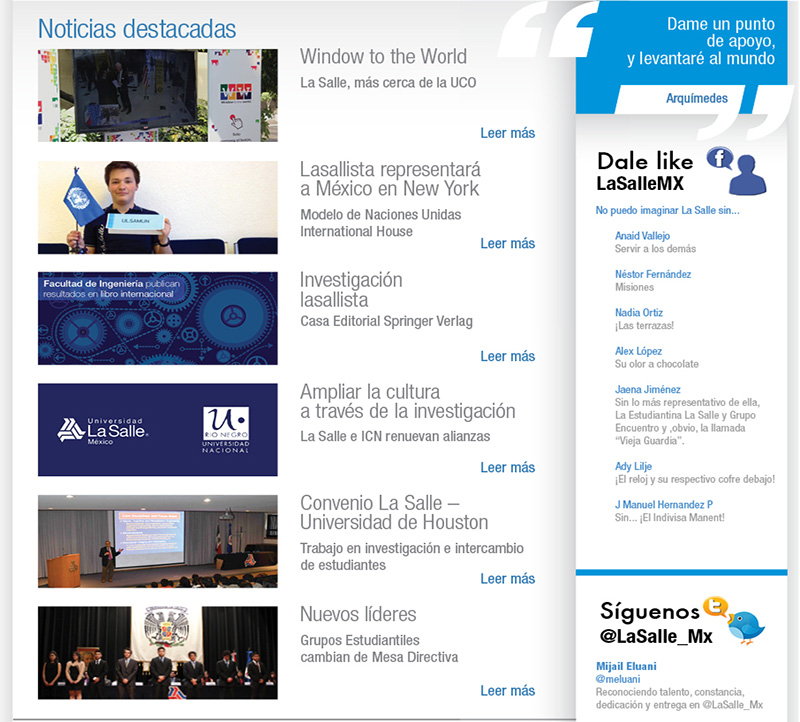Viewport: 800px width, 722px height.
Task: Click the Arquímedes quote author label
Action: point(696,98)
